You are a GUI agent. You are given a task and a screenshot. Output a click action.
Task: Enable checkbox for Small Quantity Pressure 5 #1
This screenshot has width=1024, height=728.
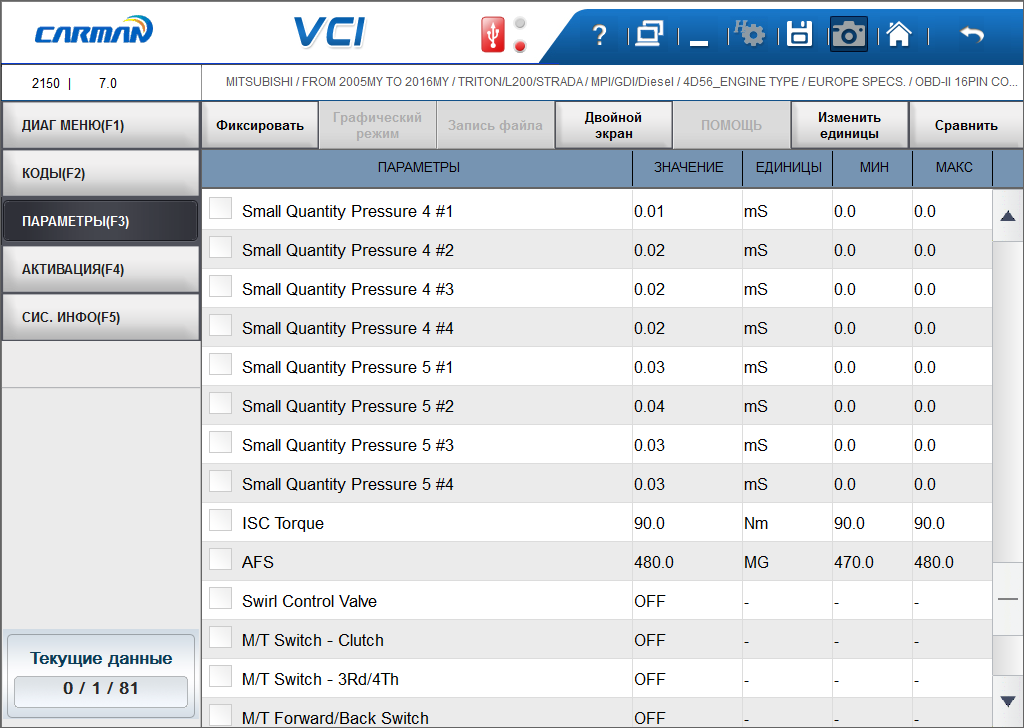220,364
